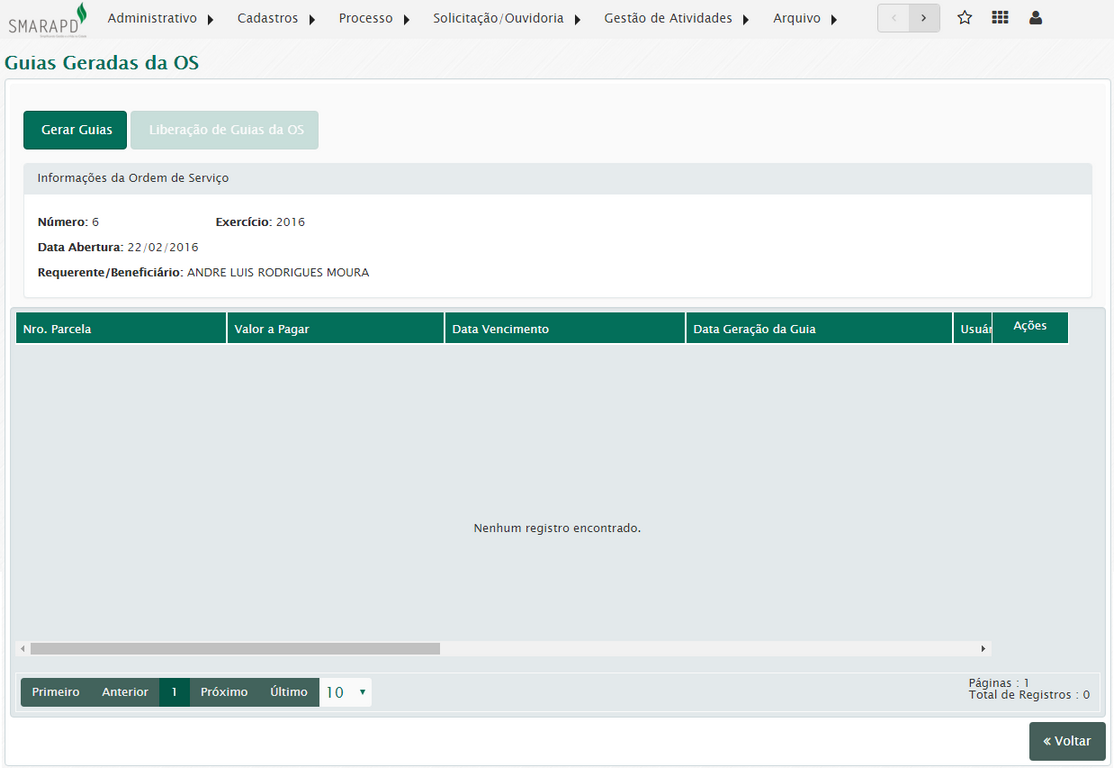Expand the Administrativo menu
The height and width of the screenshot is (768, 1114).
coord(160,19)
